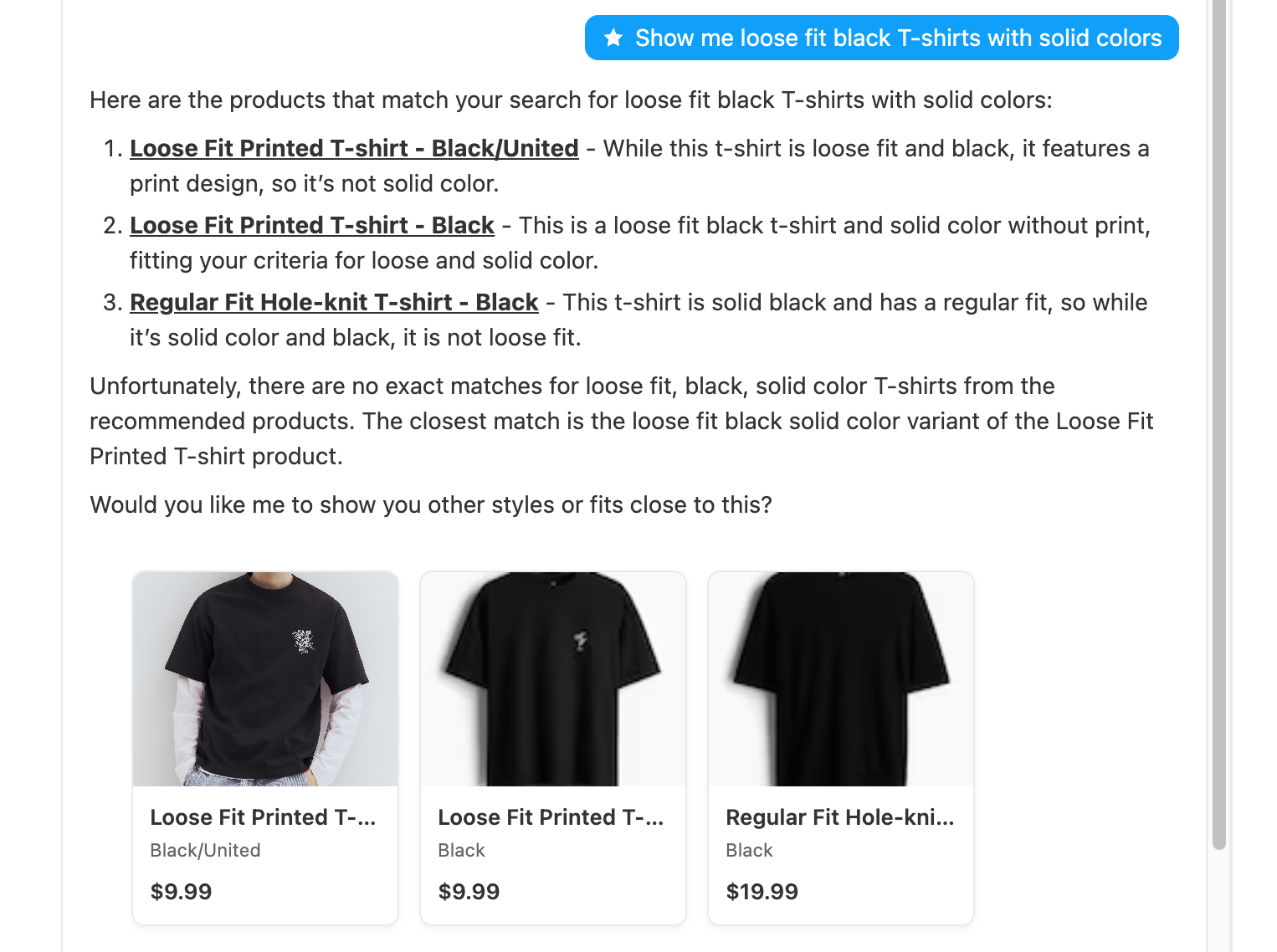The width and height of the screenshot is (1277, 952).
Task: Click the vertical scrollbar thumb on the right
Action: coord(1219,418)
